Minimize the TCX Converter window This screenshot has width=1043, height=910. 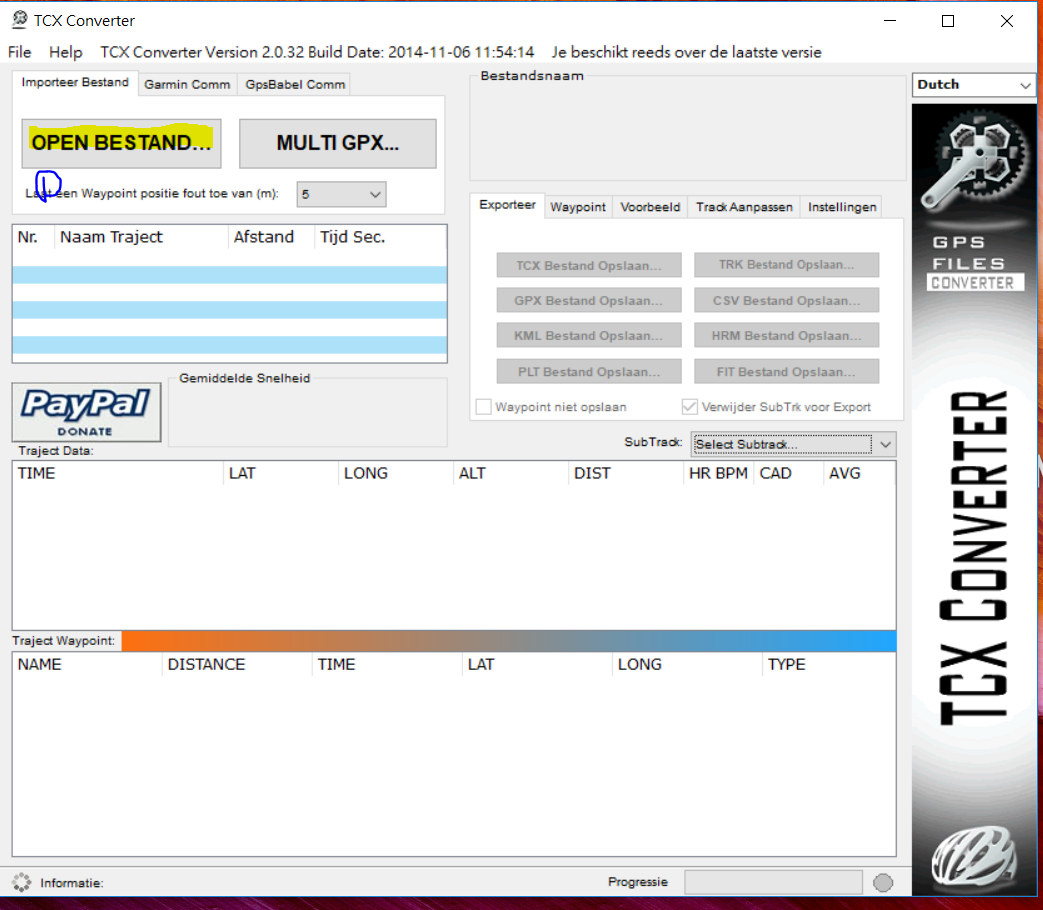[x=890, y=21]
